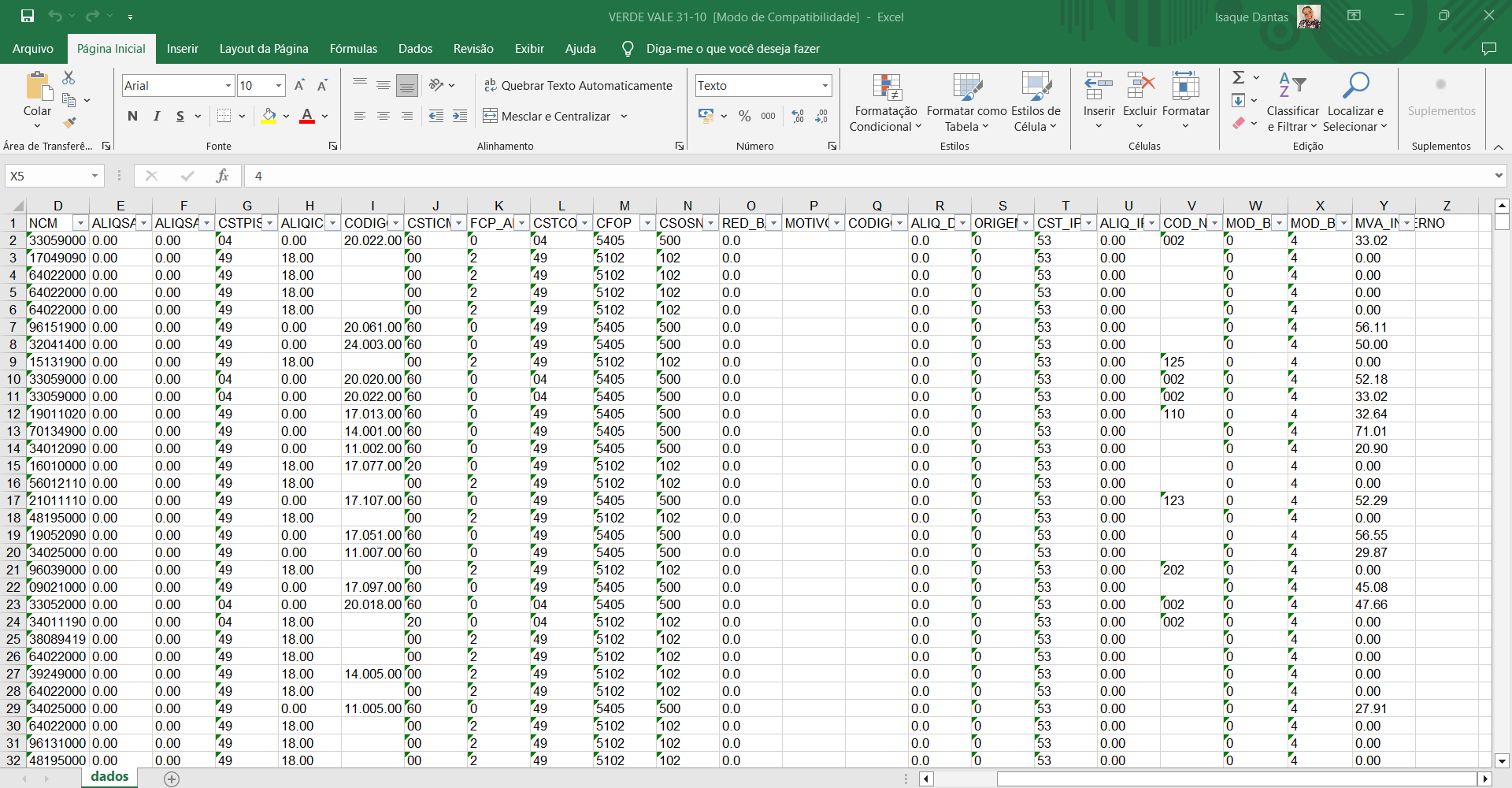This screenshot has height=788, width=1512.
Task: Click the Inserir cells button
Action: coord(1099,101)
